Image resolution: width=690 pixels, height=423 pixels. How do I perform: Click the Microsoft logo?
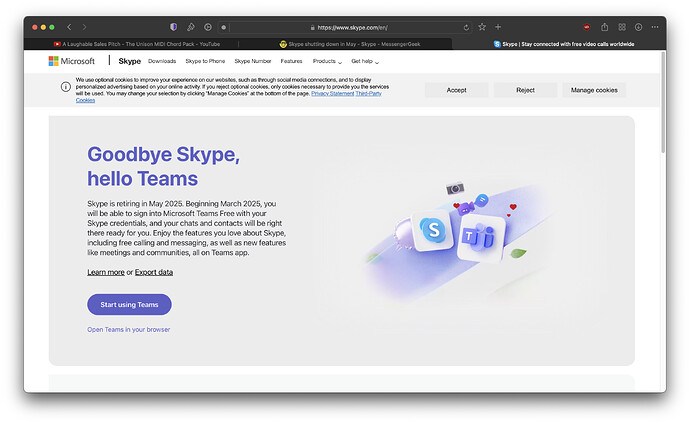pos(71,61)
